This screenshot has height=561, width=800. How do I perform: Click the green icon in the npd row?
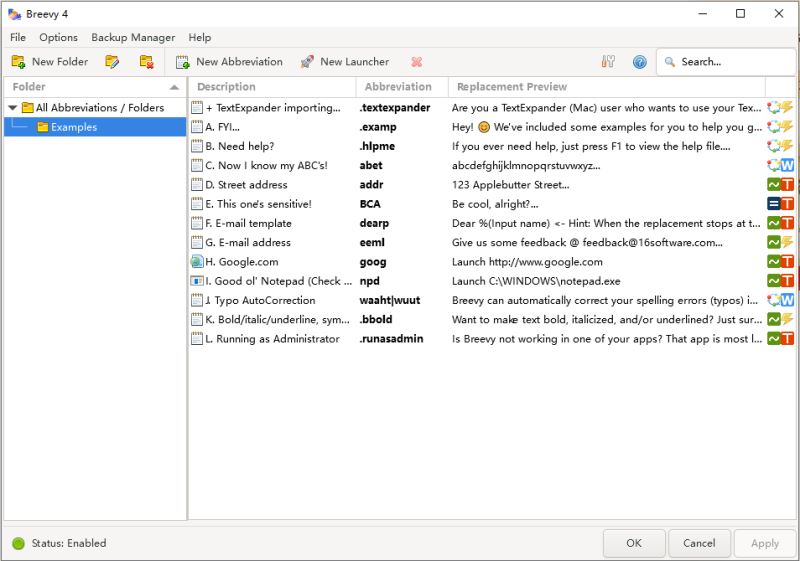pyautogui.click(x=773, y=281)
